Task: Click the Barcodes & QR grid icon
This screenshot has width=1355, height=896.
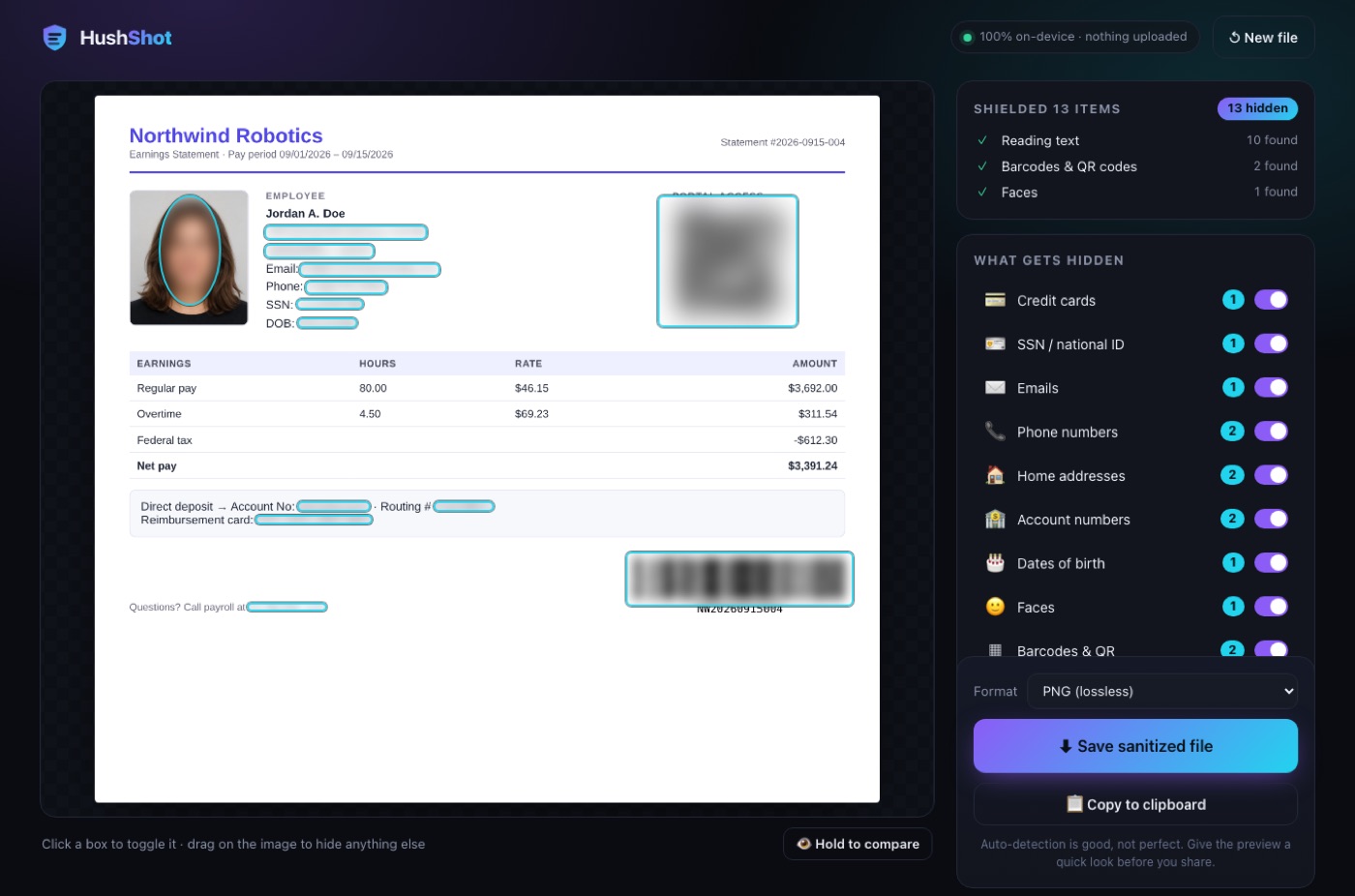Action: pyautogui.click(x=995, y=650)
